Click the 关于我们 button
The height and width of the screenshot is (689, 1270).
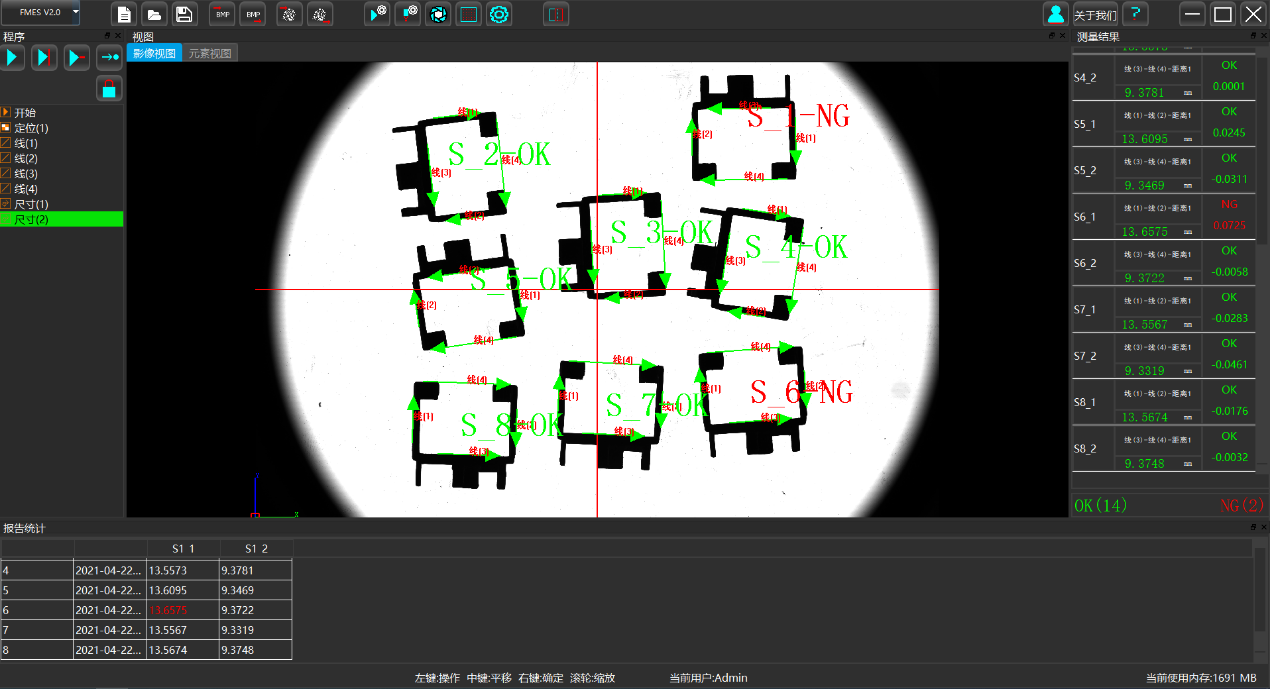coord(1094,15)
